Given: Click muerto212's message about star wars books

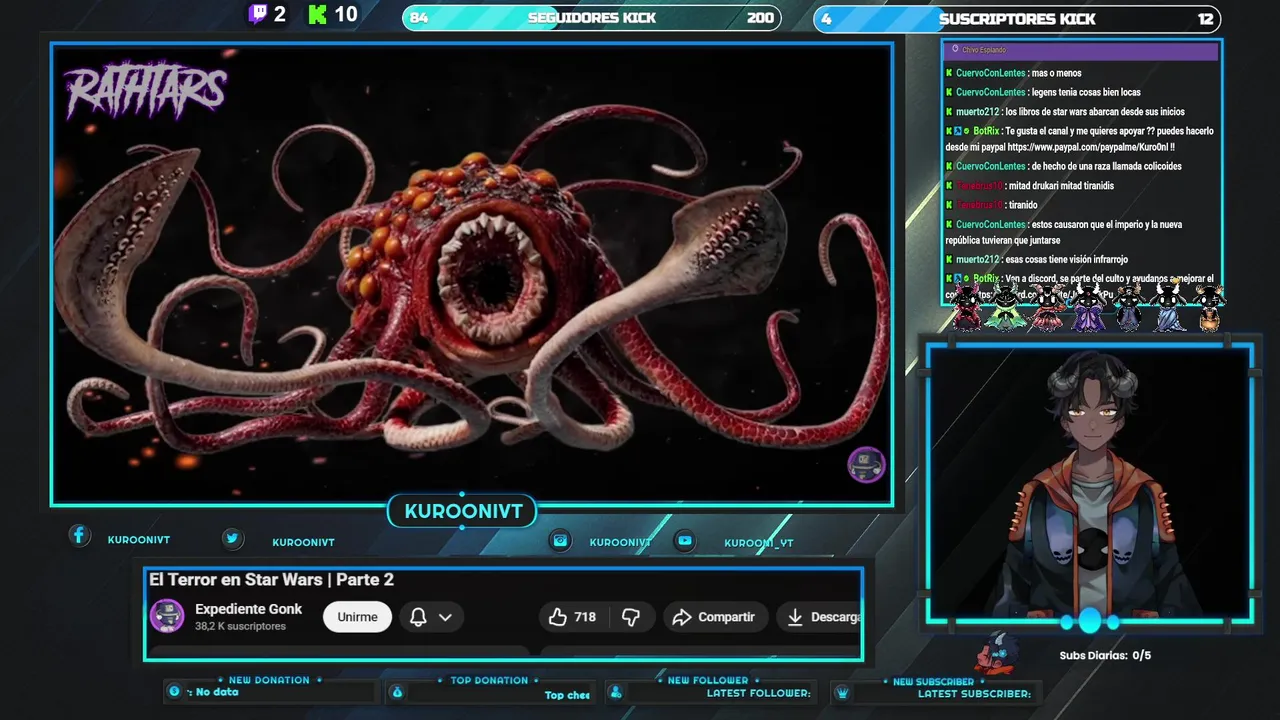Looking at the screenshot, I should 1095,112.
